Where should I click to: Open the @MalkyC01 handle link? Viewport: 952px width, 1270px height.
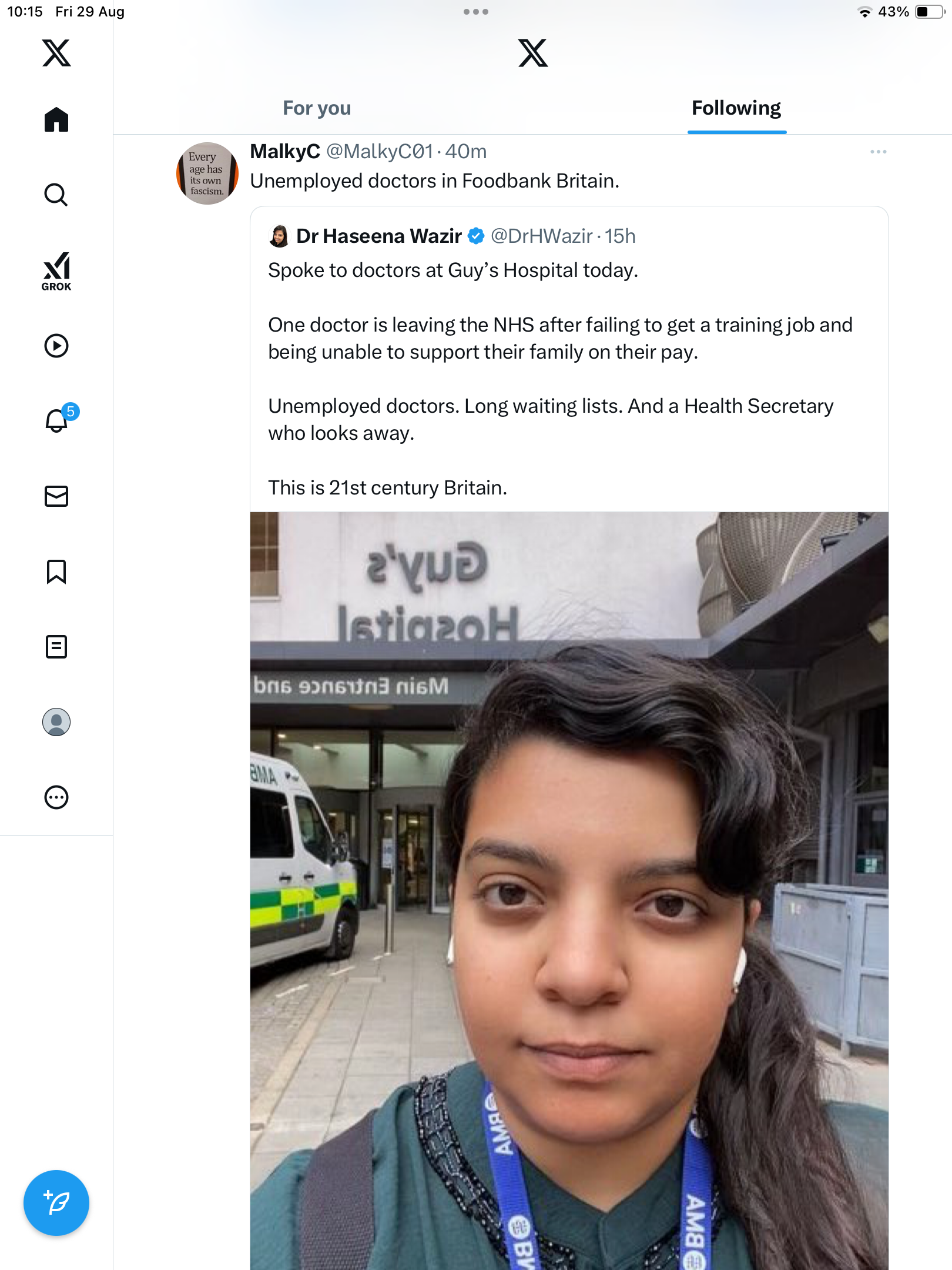click(379, 152)
